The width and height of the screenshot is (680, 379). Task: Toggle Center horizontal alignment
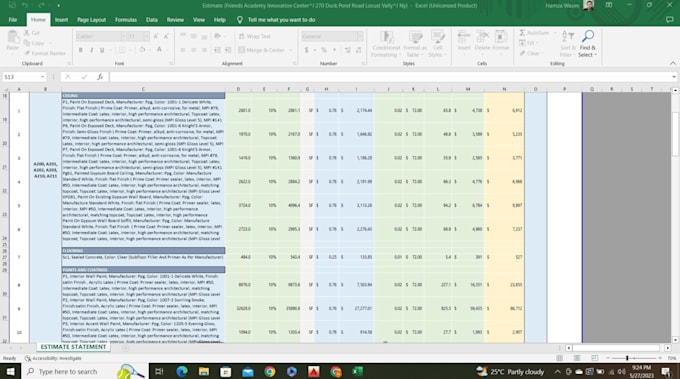click(193, 50)
